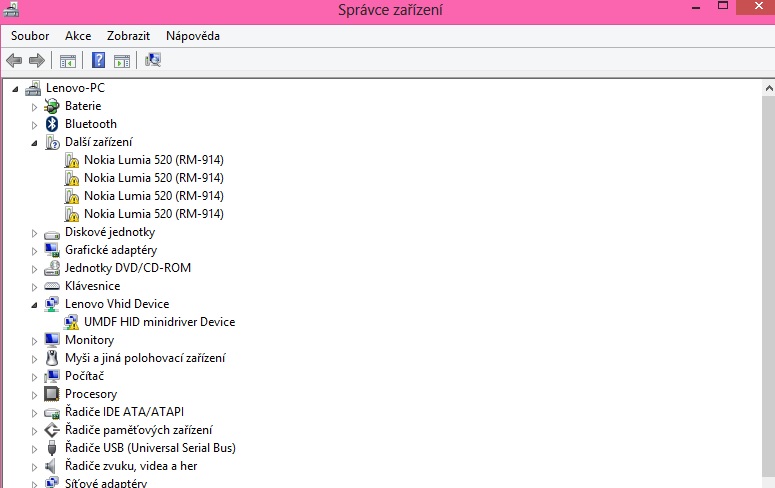Select the Řadiče zvuku, videa a her label
This screenshot has height=488, width=775.
(131, 466)
